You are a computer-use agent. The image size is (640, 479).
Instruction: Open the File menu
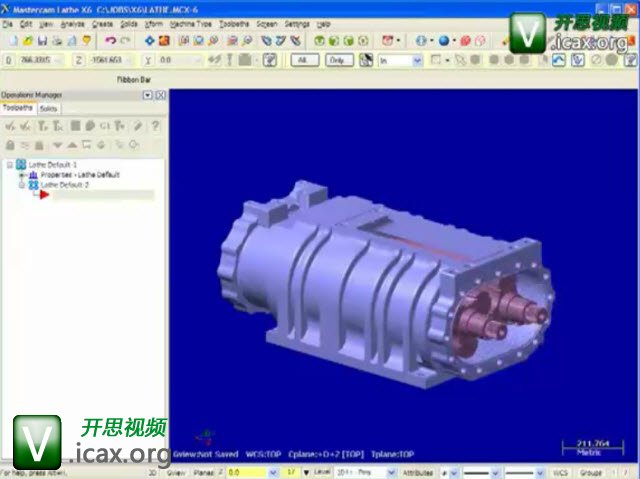tap(7, 24)
